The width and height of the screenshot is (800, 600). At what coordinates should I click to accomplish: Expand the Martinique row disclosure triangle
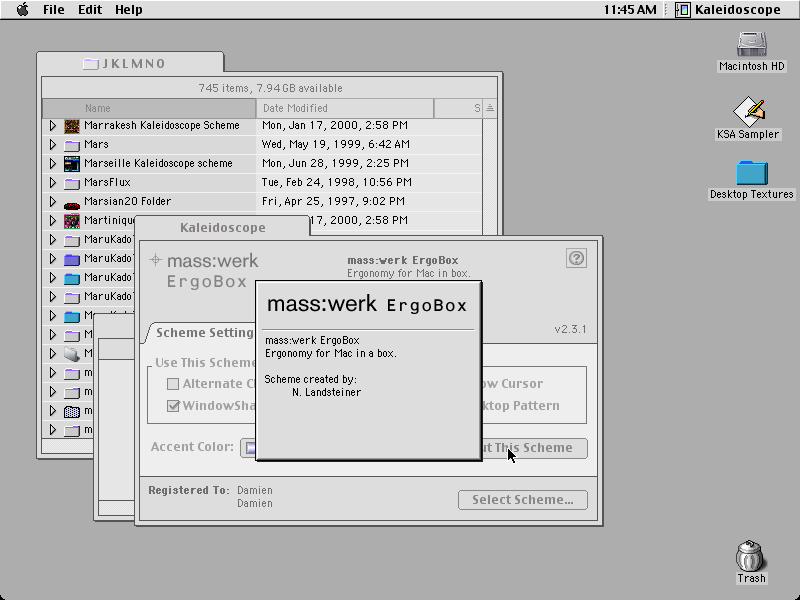pyautogui.click(x=53, y=220)
